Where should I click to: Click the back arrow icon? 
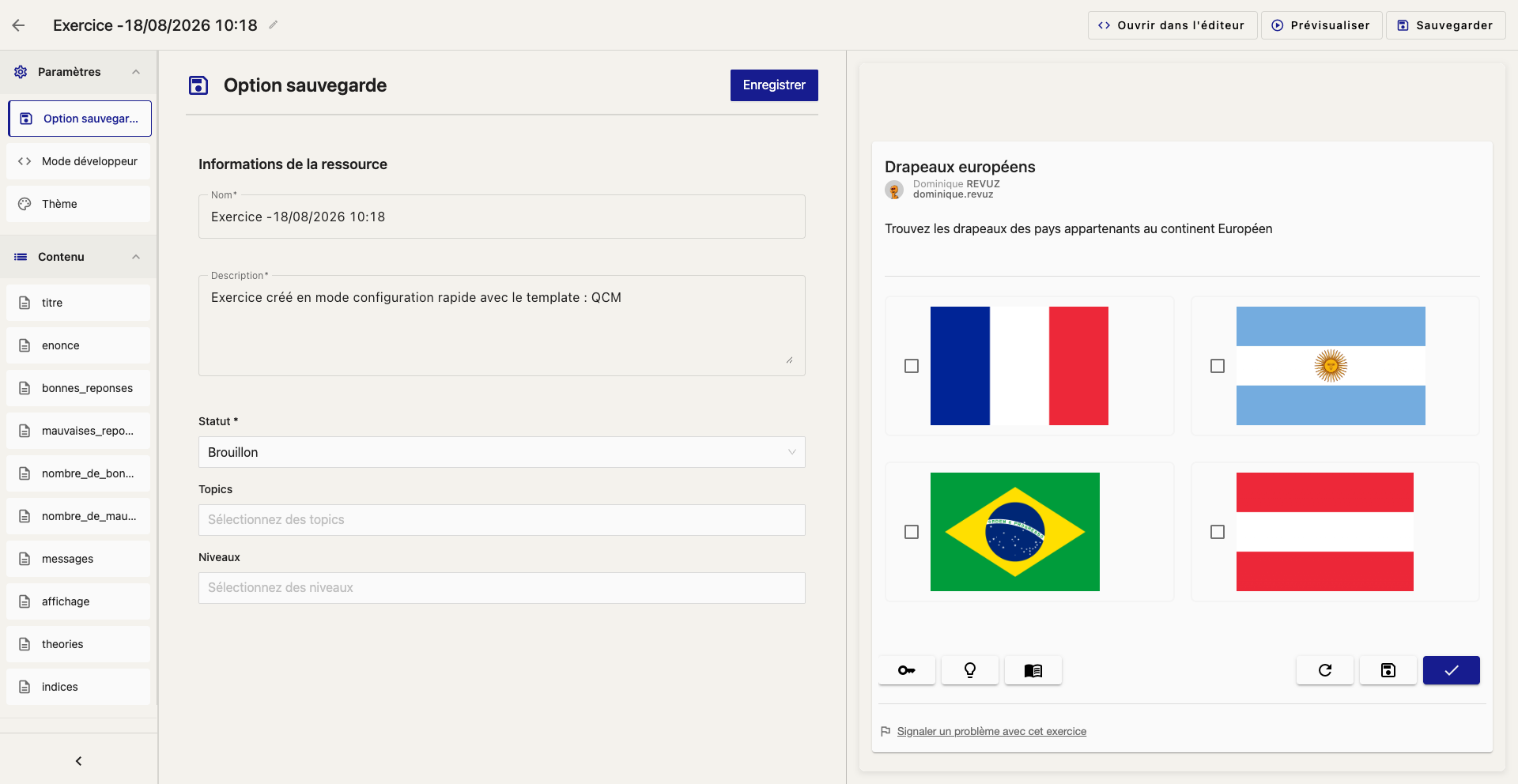click(x=19, y=25)
